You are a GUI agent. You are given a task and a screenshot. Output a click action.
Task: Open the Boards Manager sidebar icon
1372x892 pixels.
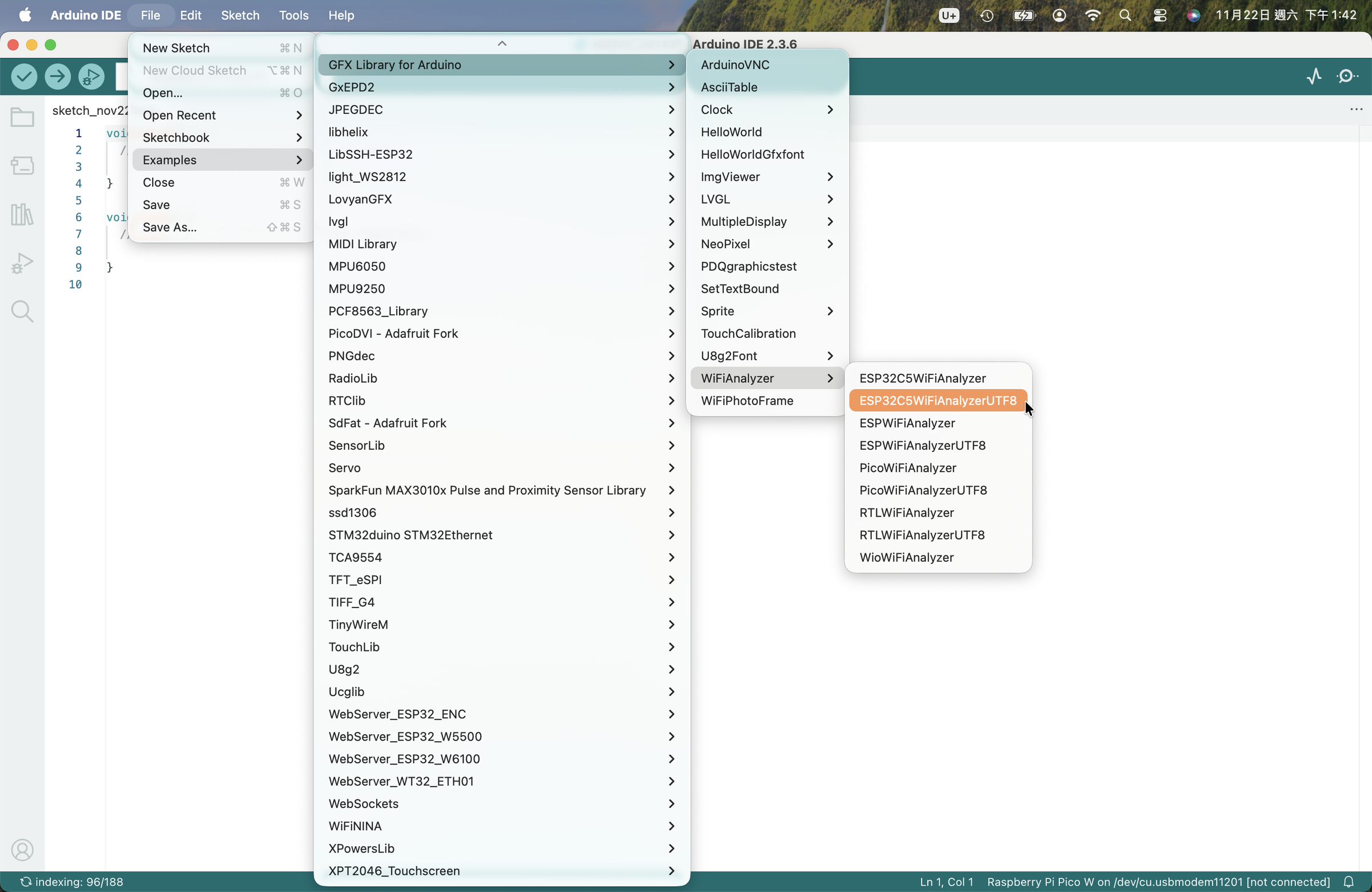(22, 166)
